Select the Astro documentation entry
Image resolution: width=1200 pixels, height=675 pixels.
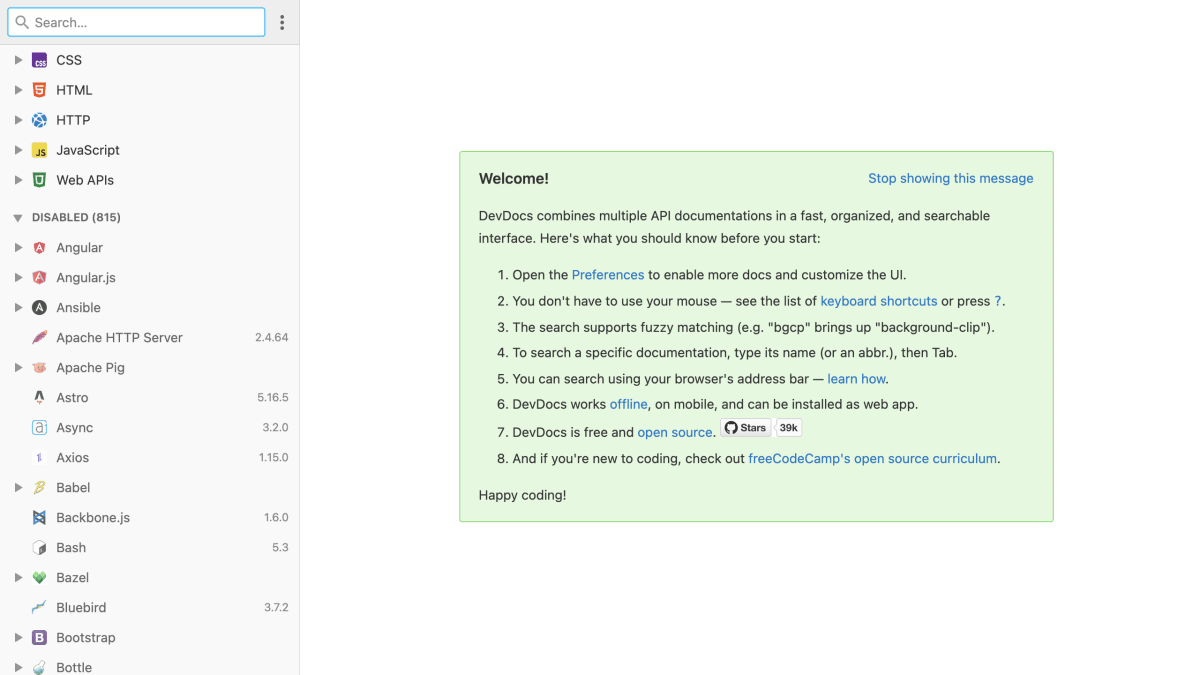150,398
